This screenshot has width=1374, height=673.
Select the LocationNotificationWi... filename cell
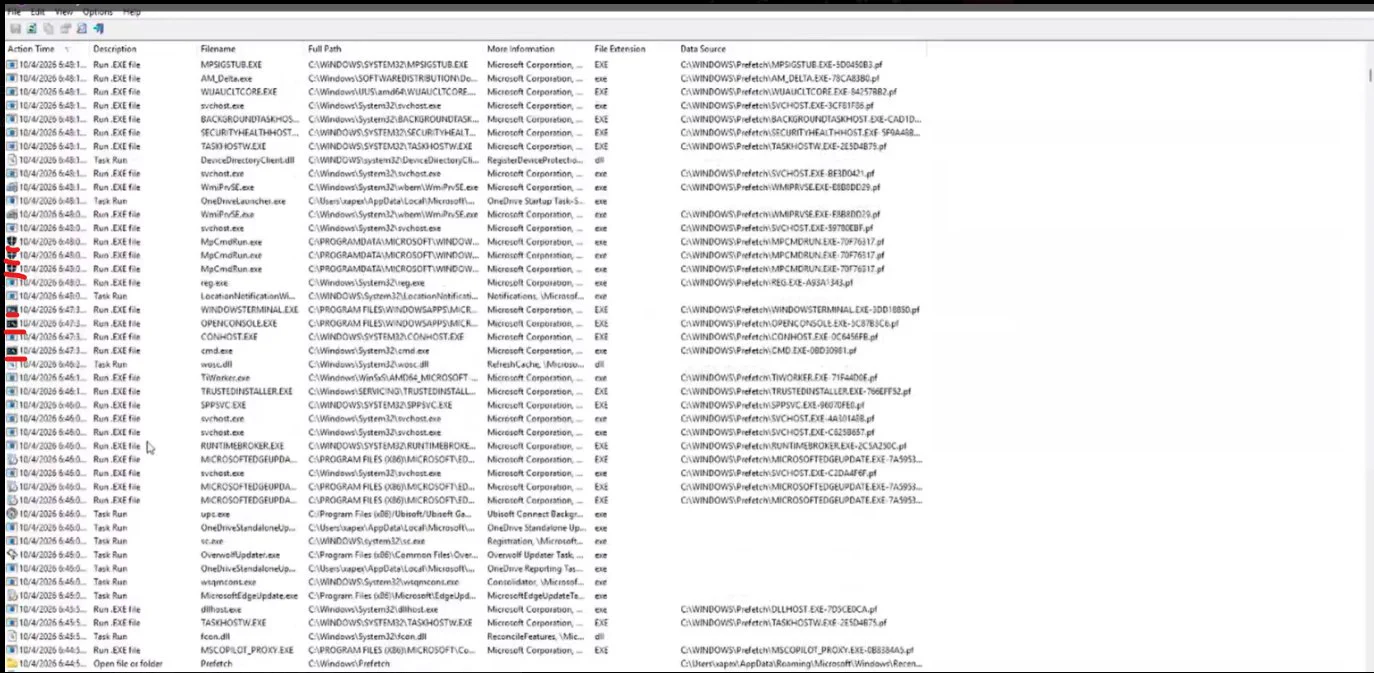(248, 296)
